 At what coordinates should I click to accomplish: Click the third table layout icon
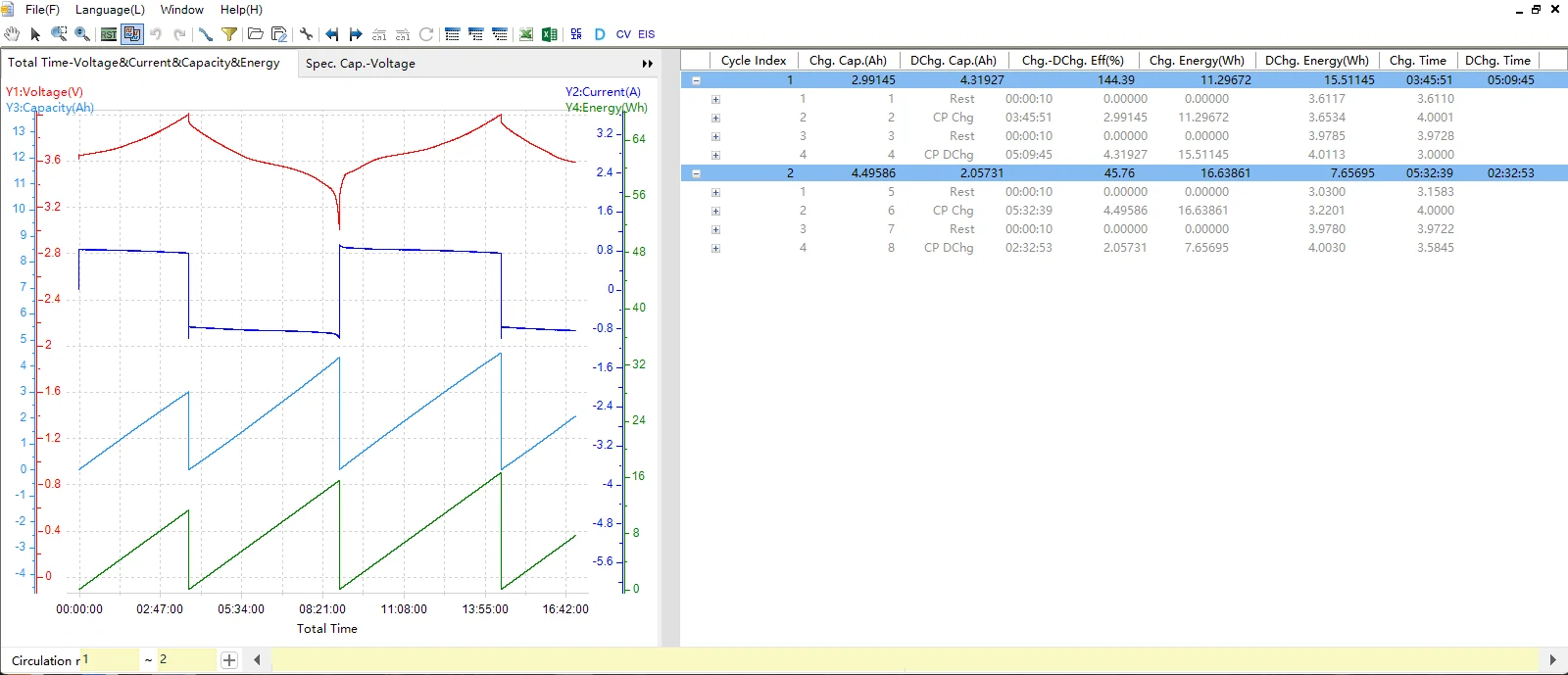500,34
